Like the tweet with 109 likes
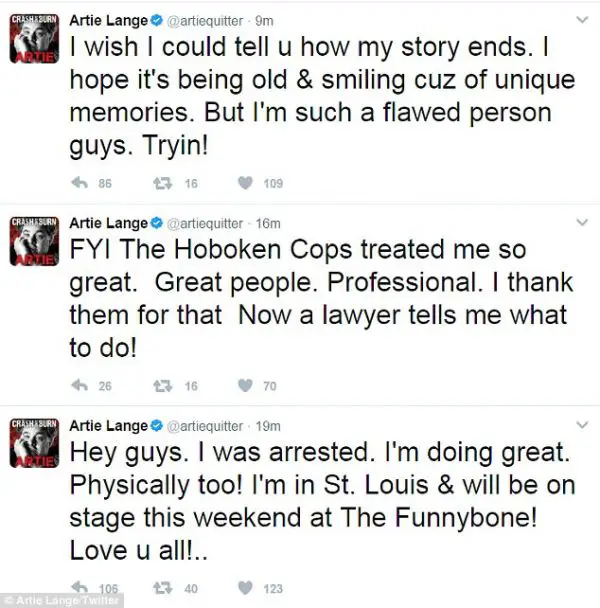The width and height of the screenshot is (600, 608). pos(245,183)
